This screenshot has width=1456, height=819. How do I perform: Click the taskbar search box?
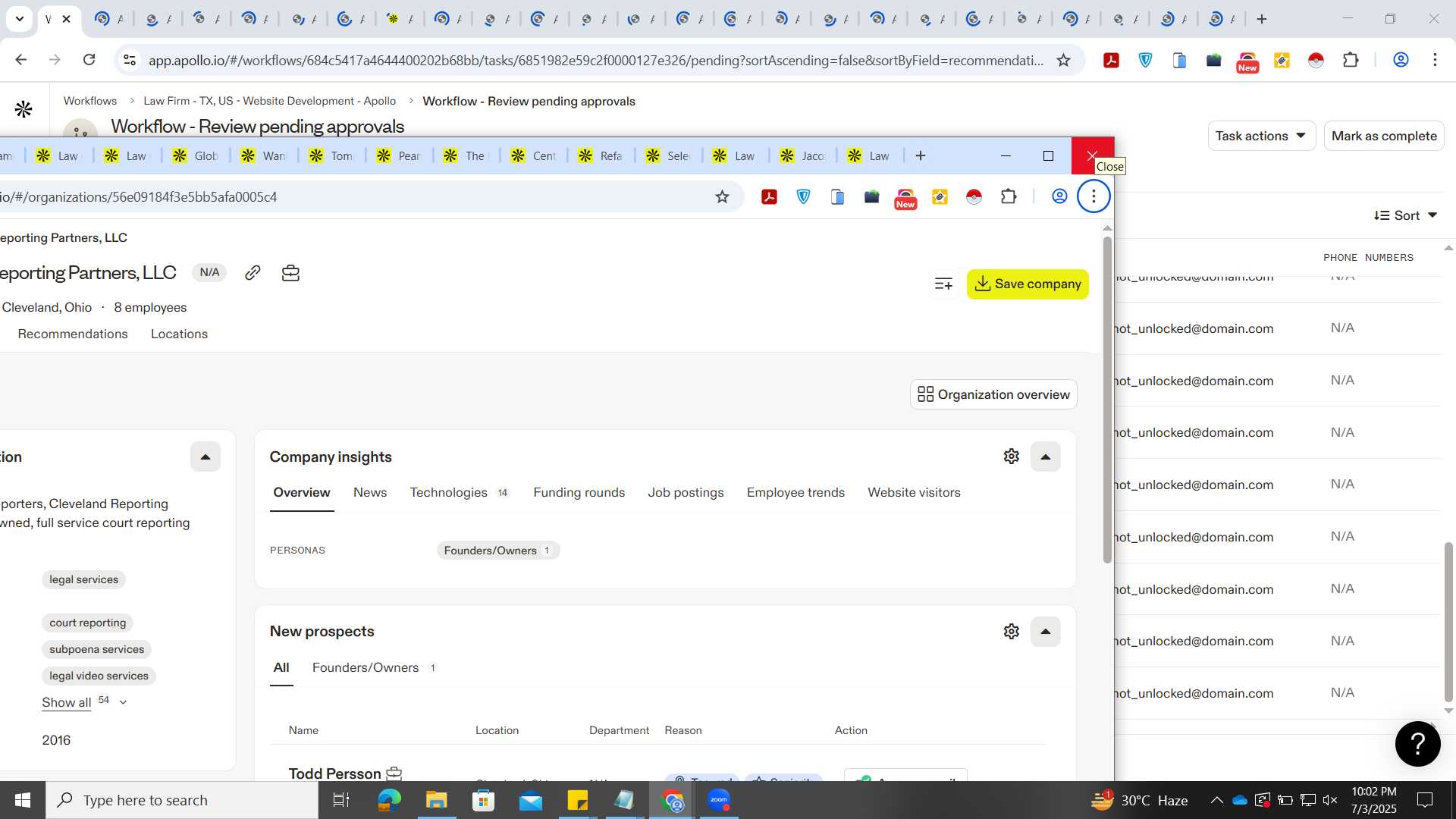pyautogui.click(x=182, y=800)
